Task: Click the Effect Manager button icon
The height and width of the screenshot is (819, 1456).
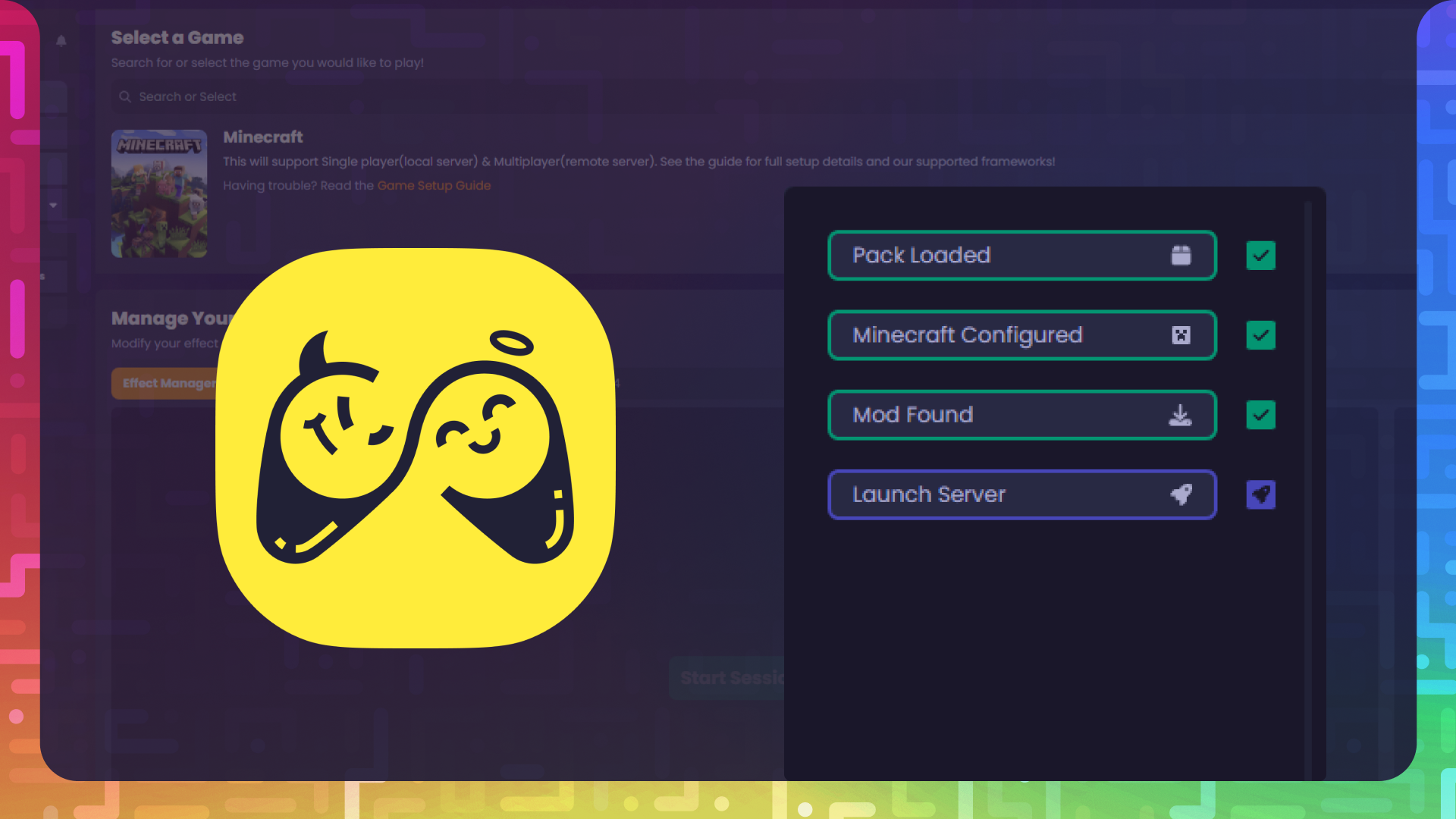Action: point(170,383)
